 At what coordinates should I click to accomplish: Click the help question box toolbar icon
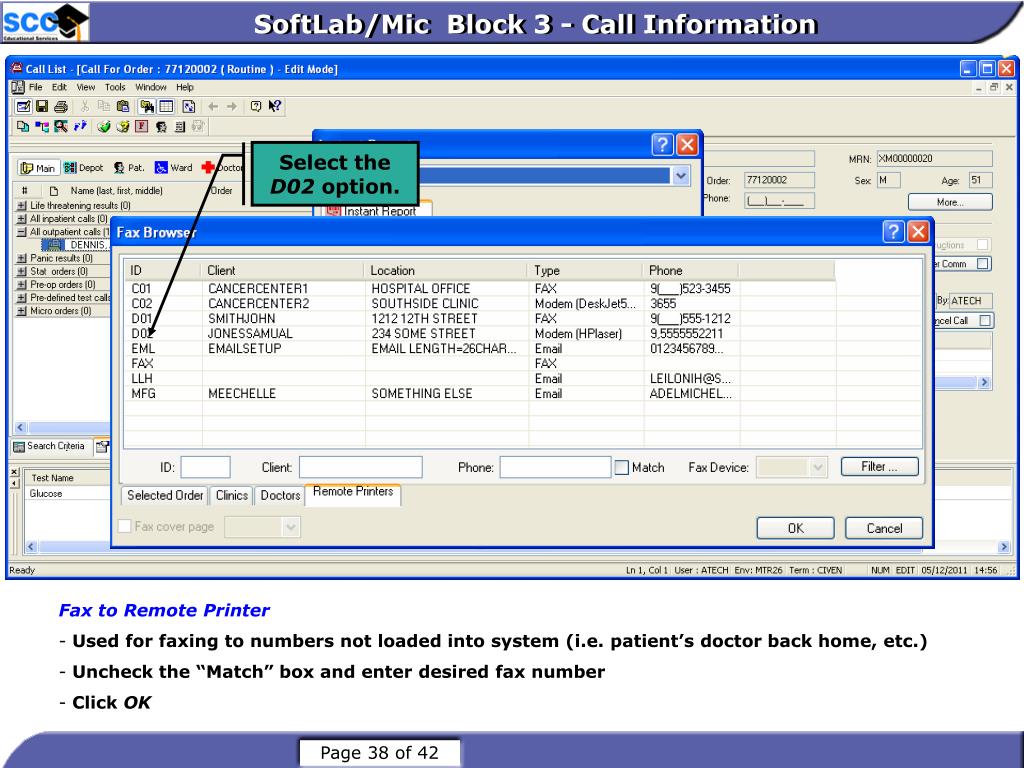tap(256, 106)
